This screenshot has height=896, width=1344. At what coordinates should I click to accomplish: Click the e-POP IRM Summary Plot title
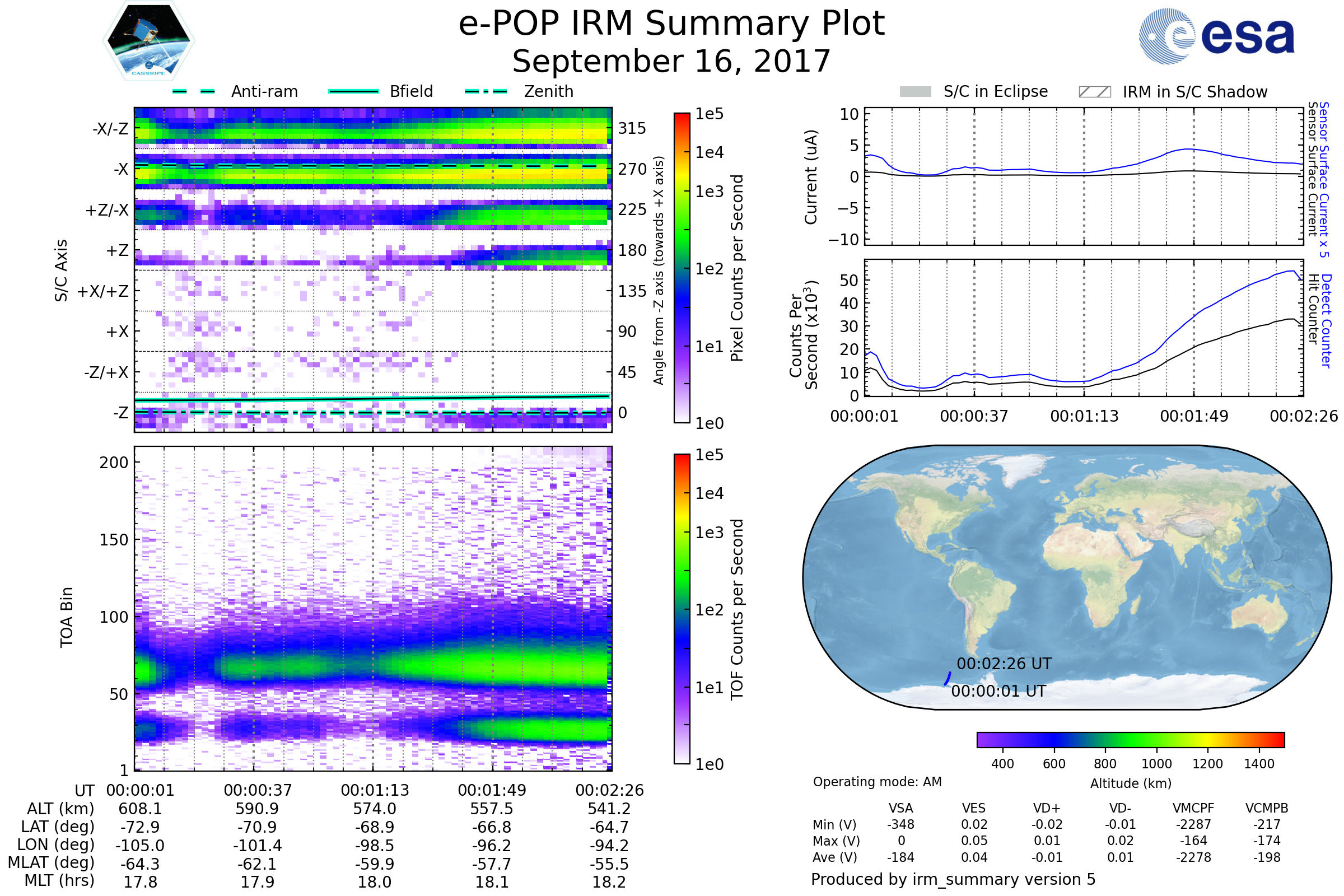(x=671, y=24)
